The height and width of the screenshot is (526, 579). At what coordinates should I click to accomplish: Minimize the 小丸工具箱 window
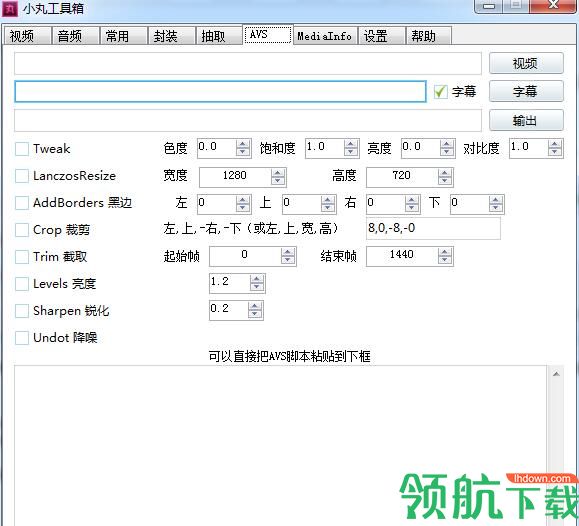pyautogui.click(x=489, y=6)
